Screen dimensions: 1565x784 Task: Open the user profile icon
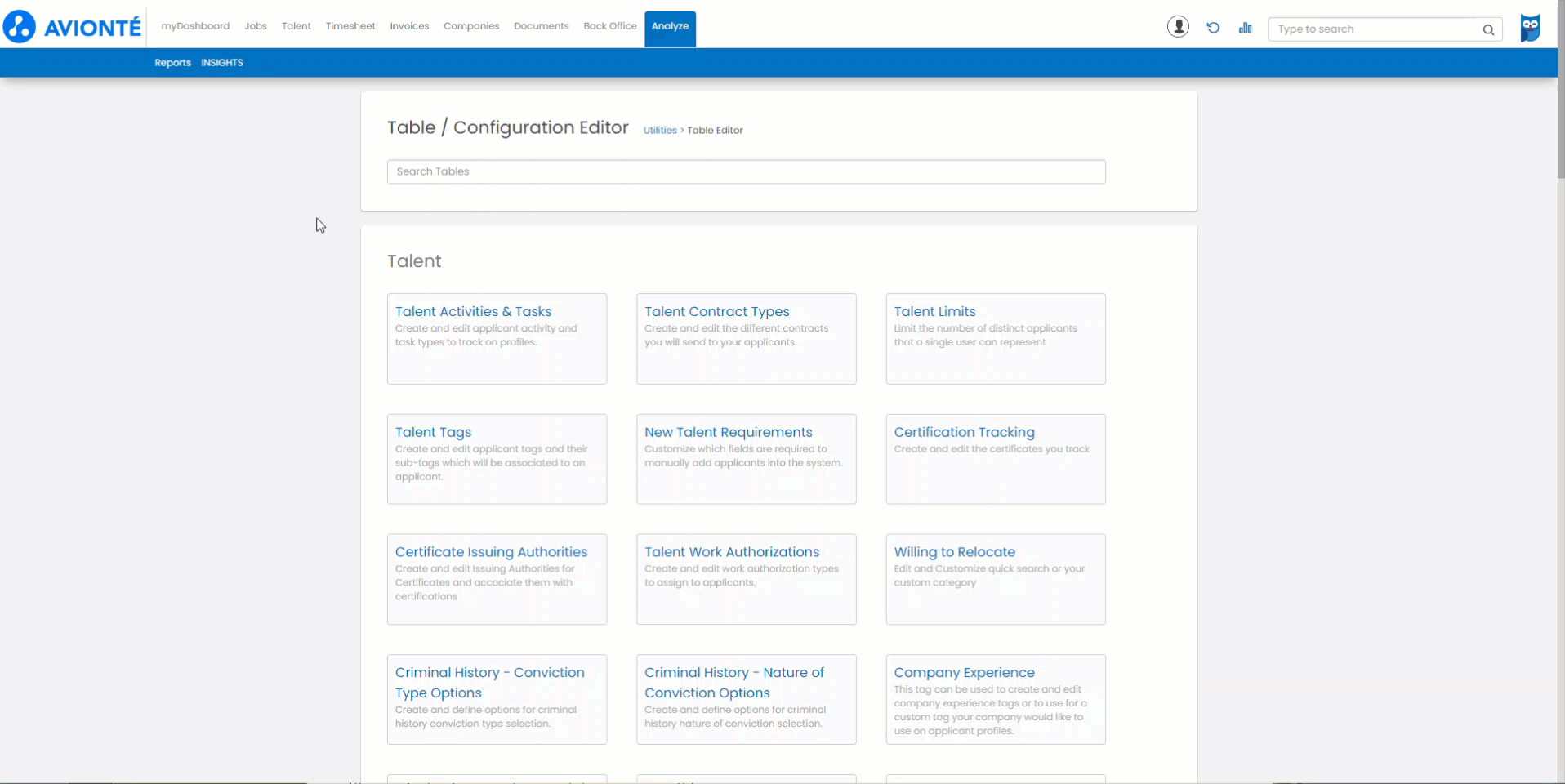(x=1178, y=27)
